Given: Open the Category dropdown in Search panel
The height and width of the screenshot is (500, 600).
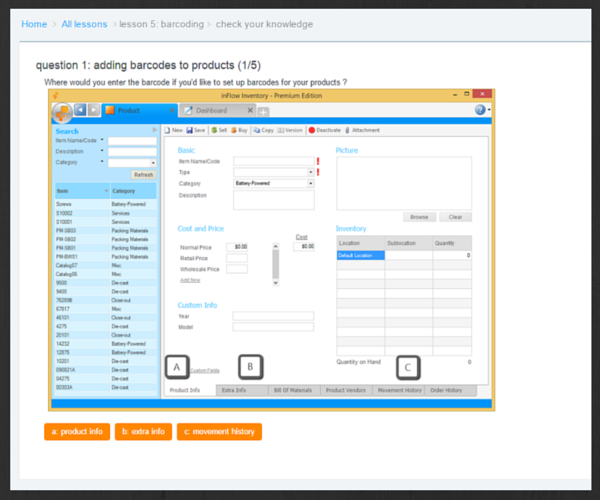Looking at the screenshot, I should (153, 161).
